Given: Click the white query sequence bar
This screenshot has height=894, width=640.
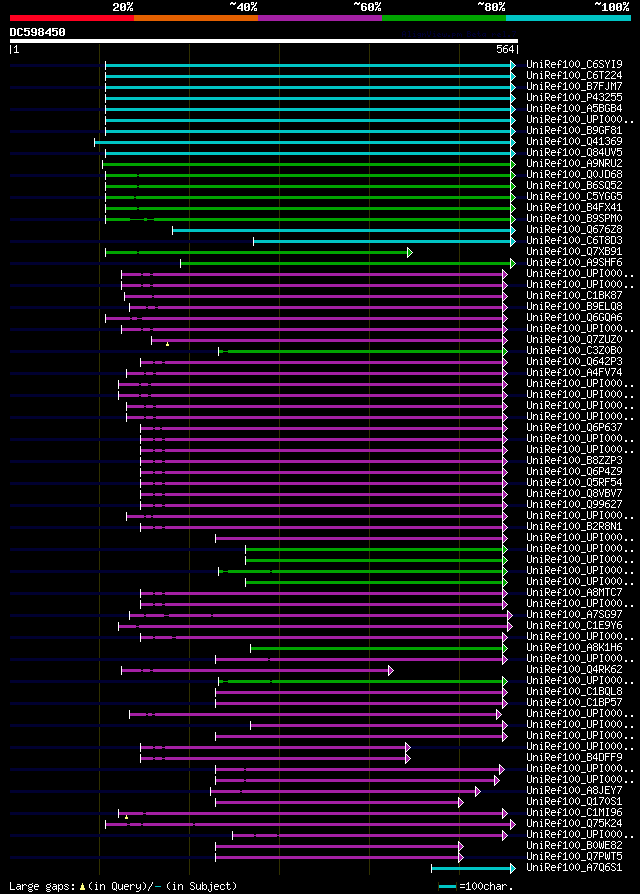Looking at the screenshot, I should [263, 41].
